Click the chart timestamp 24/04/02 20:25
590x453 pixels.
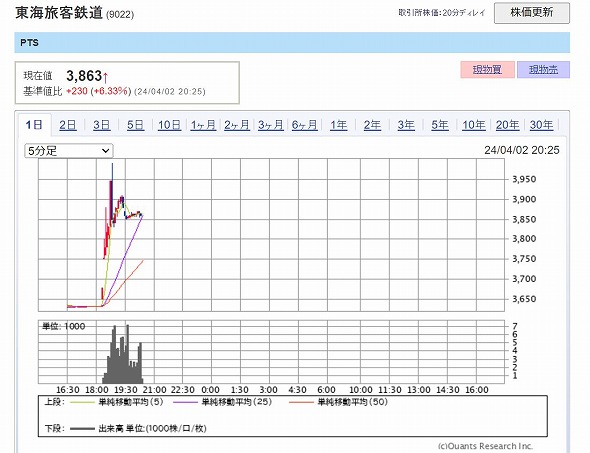coord(522,150)
